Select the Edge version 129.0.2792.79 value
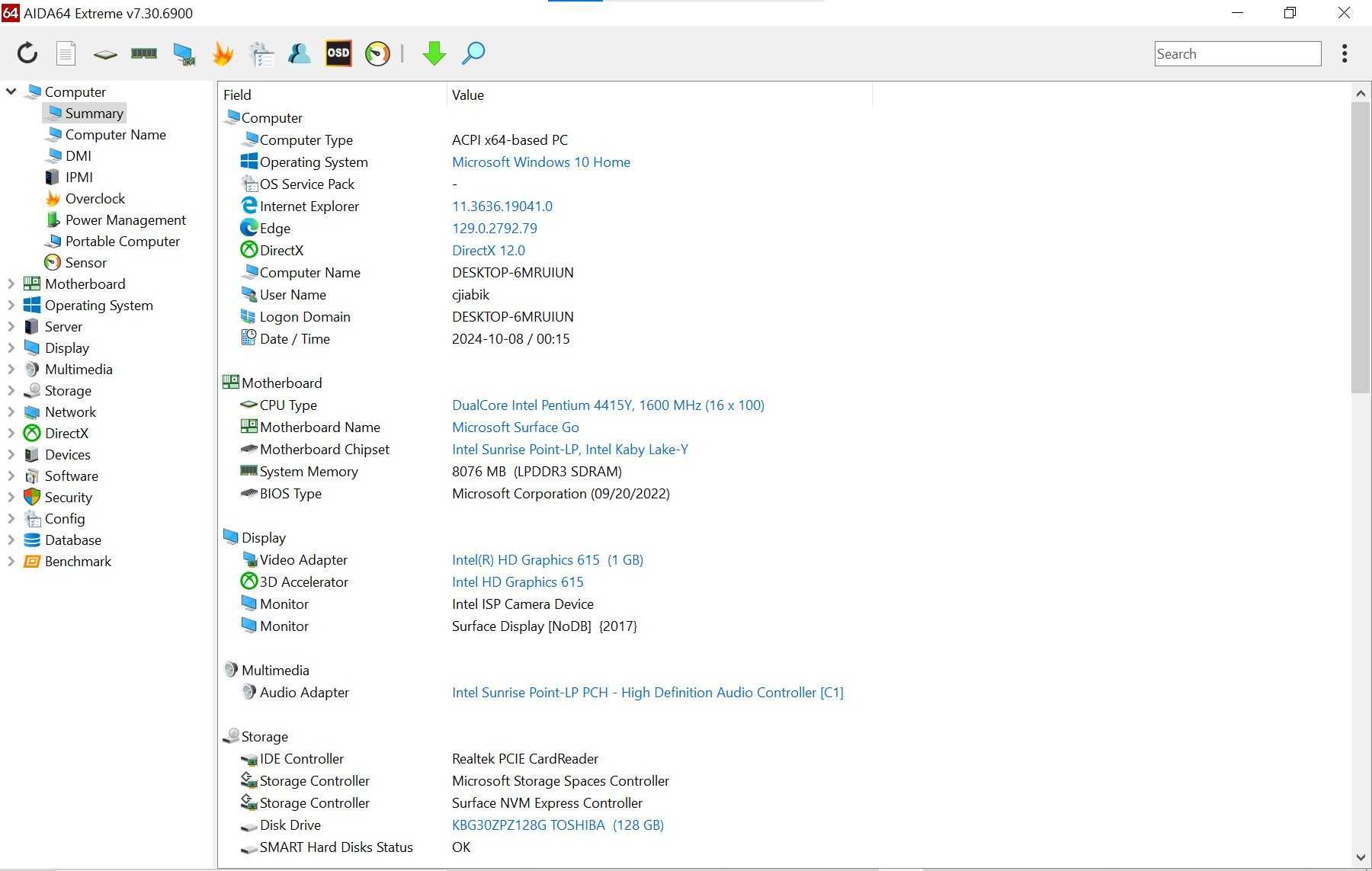Screen dimensions: 1372x871 coord(495,228)
